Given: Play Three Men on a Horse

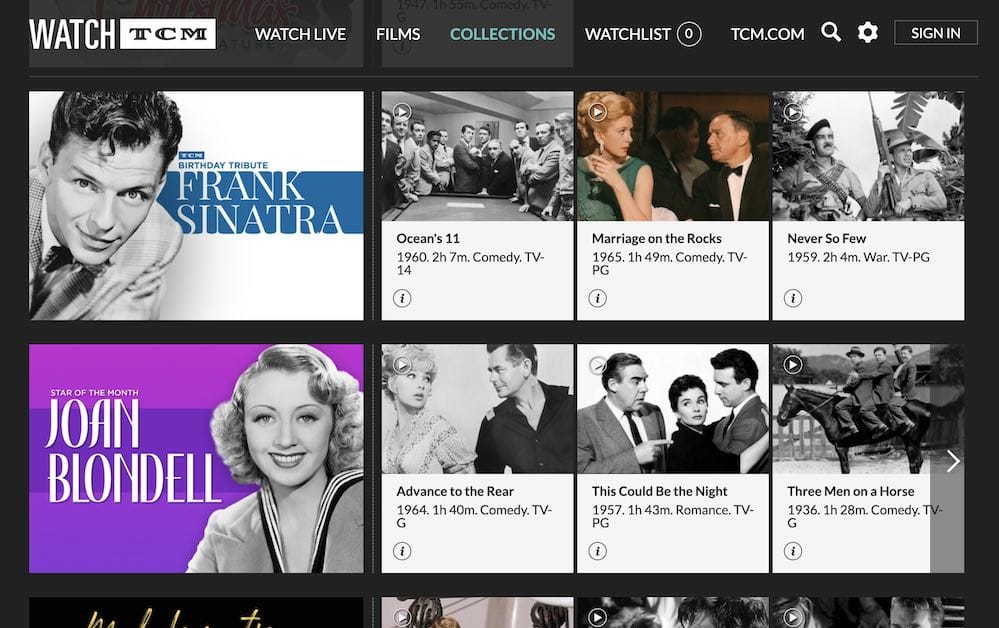Looking at the screenshot, I should (793, 367).
